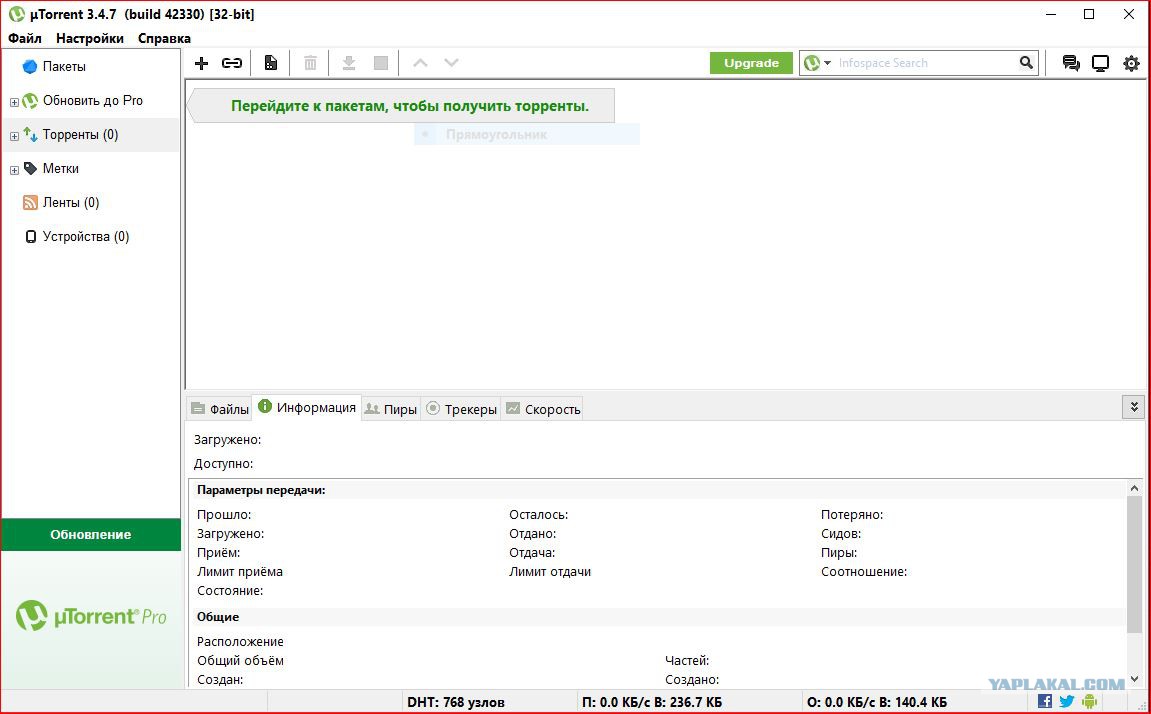
Task: Click download speed status П: 0.0 КБ/с
Action: click(x=652, y=702)
